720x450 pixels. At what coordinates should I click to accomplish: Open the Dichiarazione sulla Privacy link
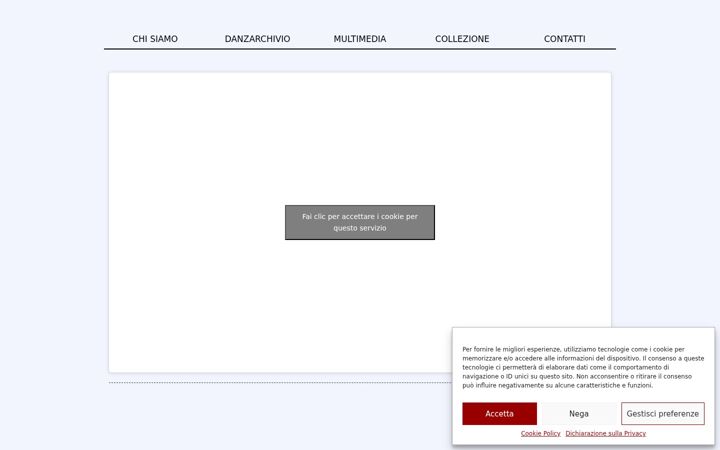tap(605, 433)
